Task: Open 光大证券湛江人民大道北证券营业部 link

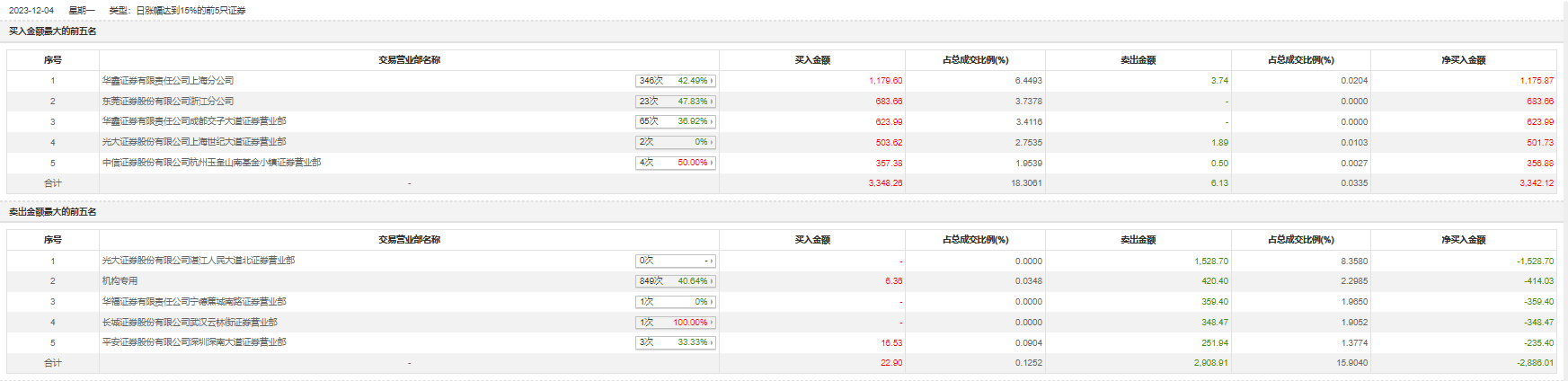Action: pyautogui.click(x=199, y=261)
